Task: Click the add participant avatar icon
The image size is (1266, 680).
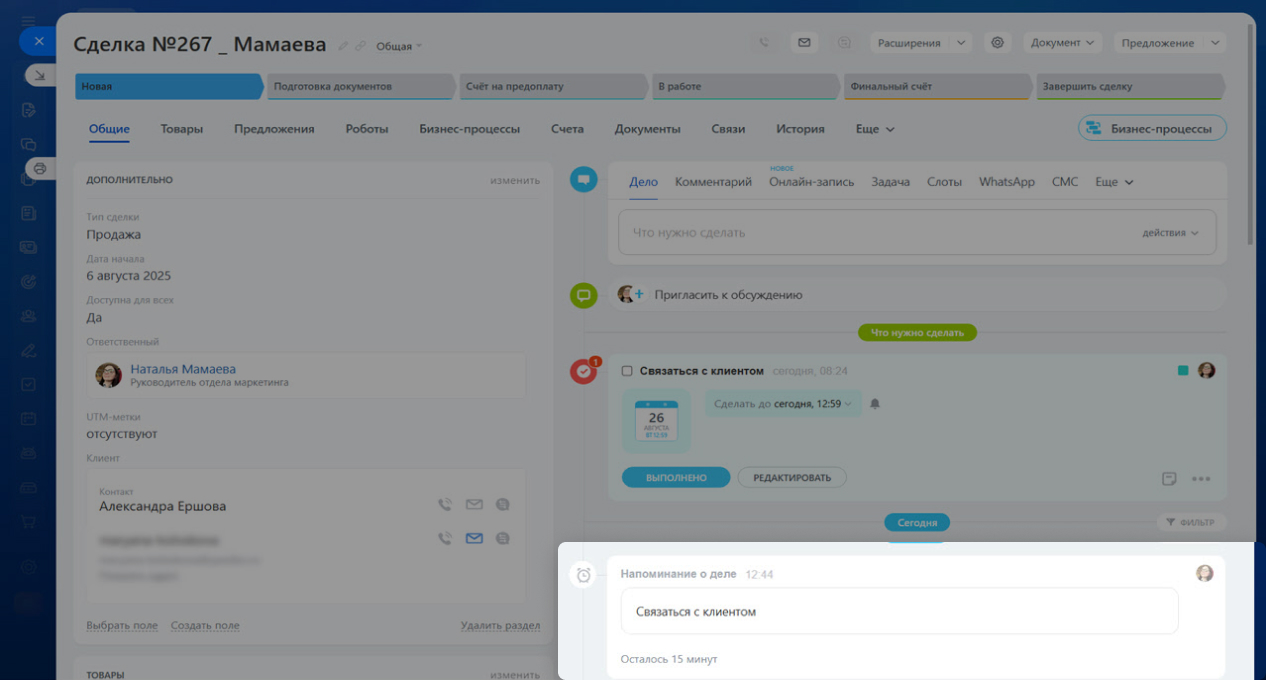Action: point(630,294)
